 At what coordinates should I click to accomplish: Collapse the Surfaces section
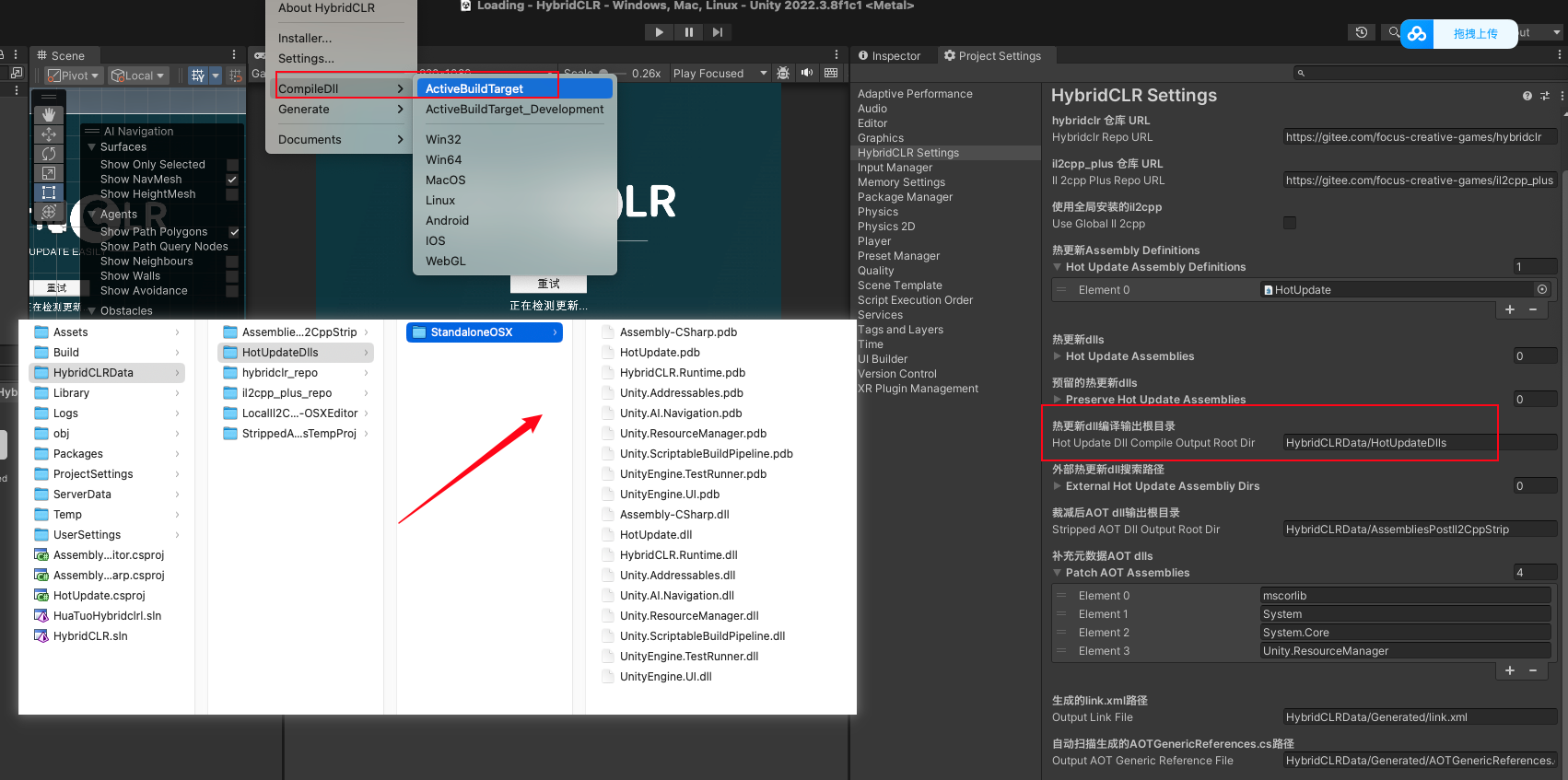(92, 147)
